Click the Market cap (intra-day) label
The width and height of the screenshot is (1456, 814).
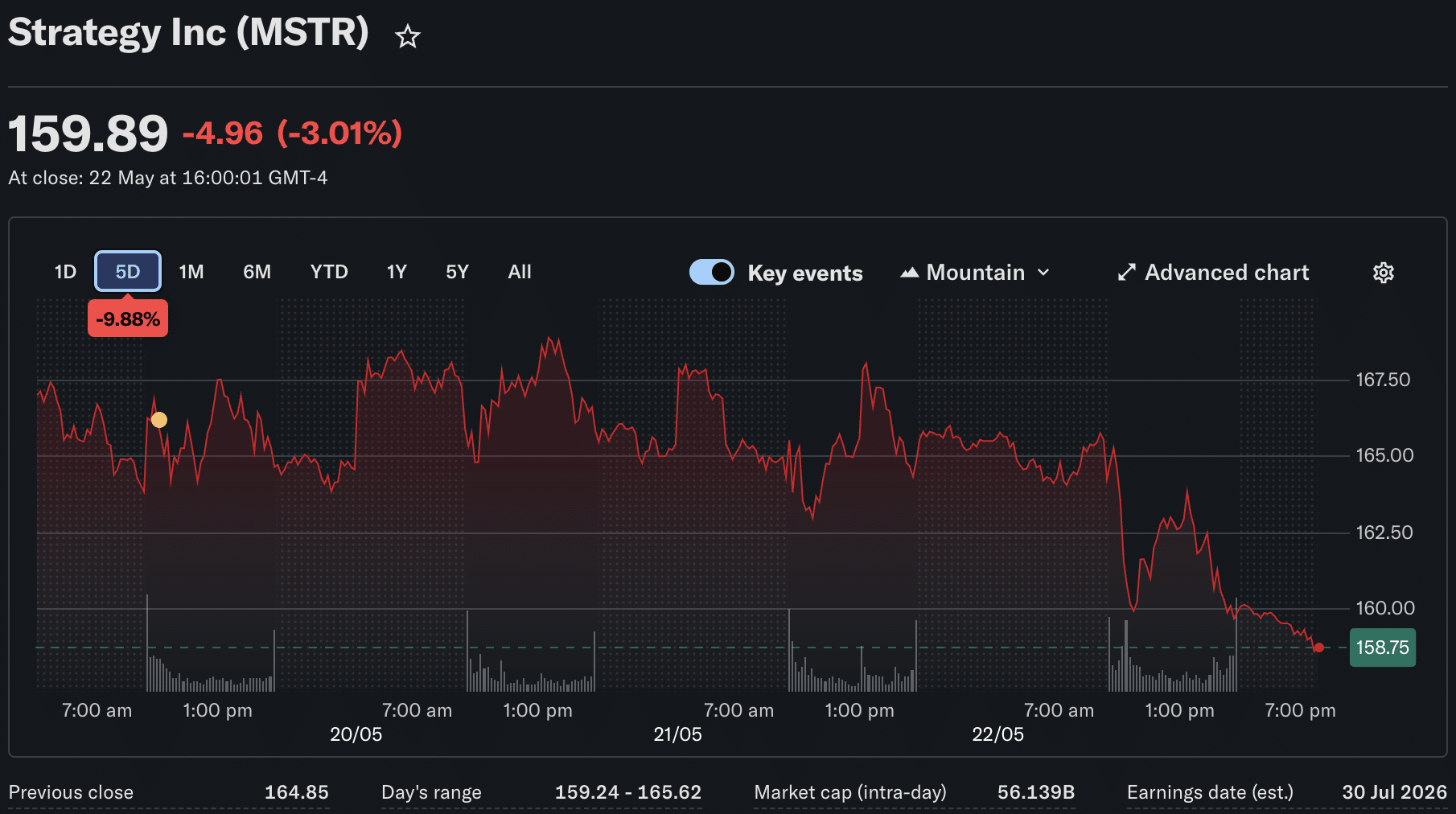(850, 792)
